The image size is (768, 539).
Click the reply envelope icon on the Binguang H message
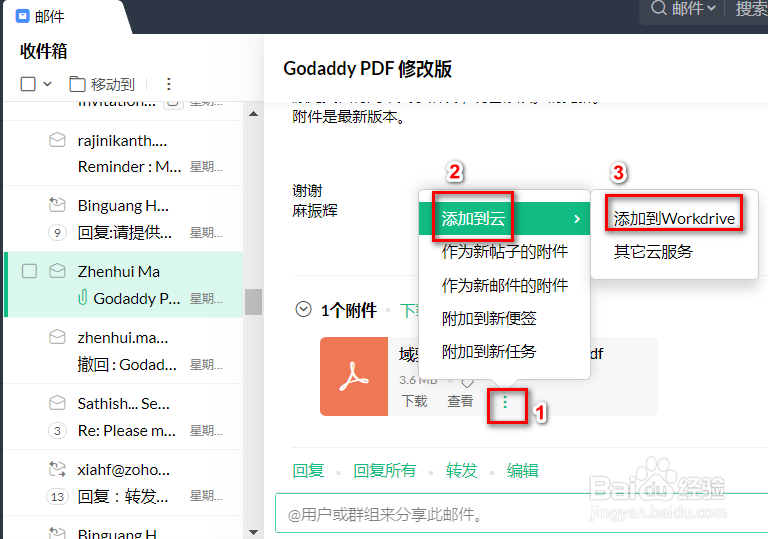(57, 204)
